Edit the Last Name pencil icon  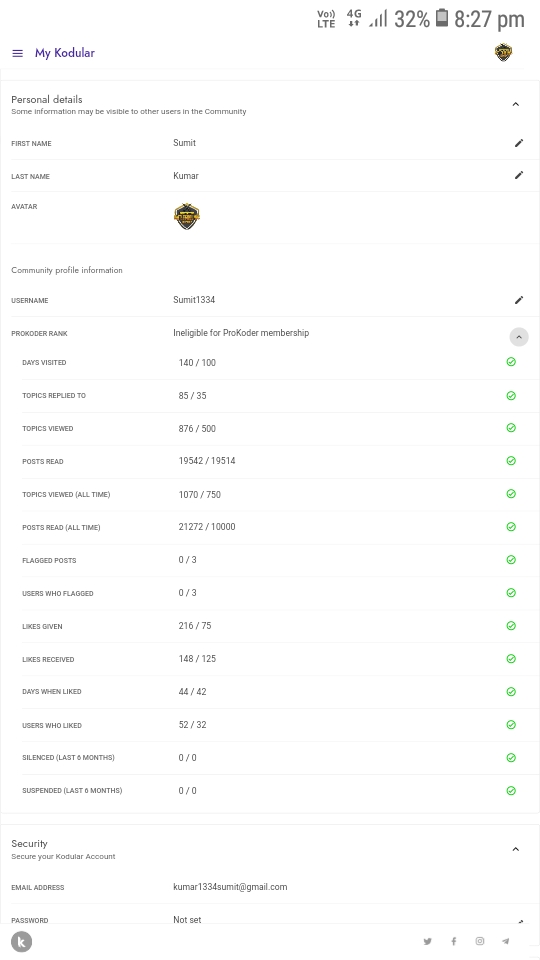[x=519, y=175]
